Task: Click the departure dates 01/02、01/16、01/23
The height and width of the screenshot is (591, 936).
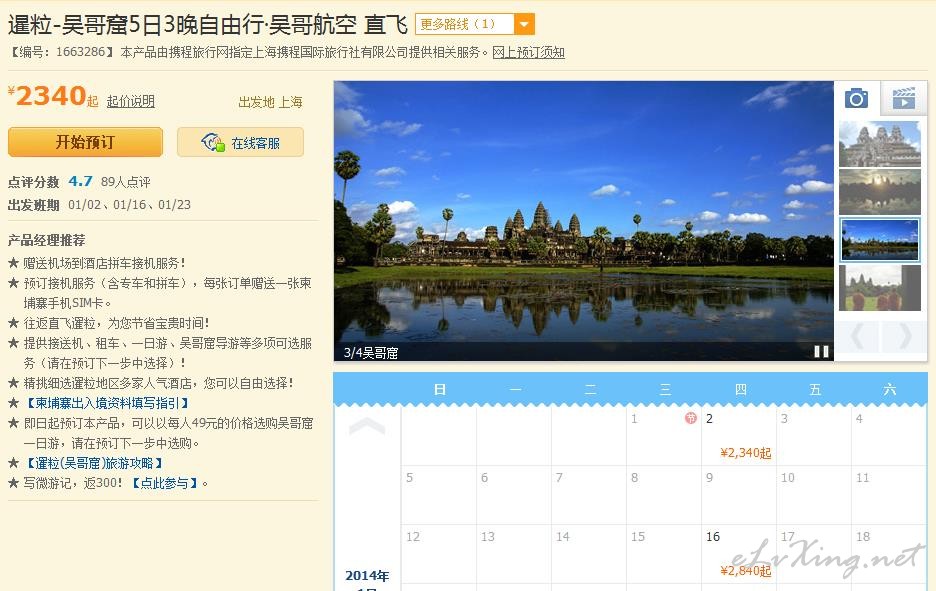Action: tap(130, 205)
